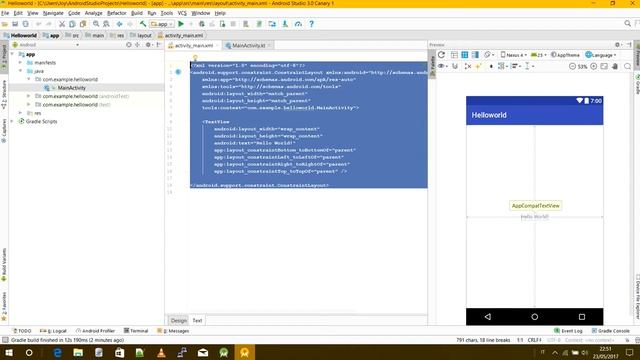This screenshot has height=360, width=640.
Task: Click the Back navigation arrow in toolbar
Action: [x=119, y=24]
